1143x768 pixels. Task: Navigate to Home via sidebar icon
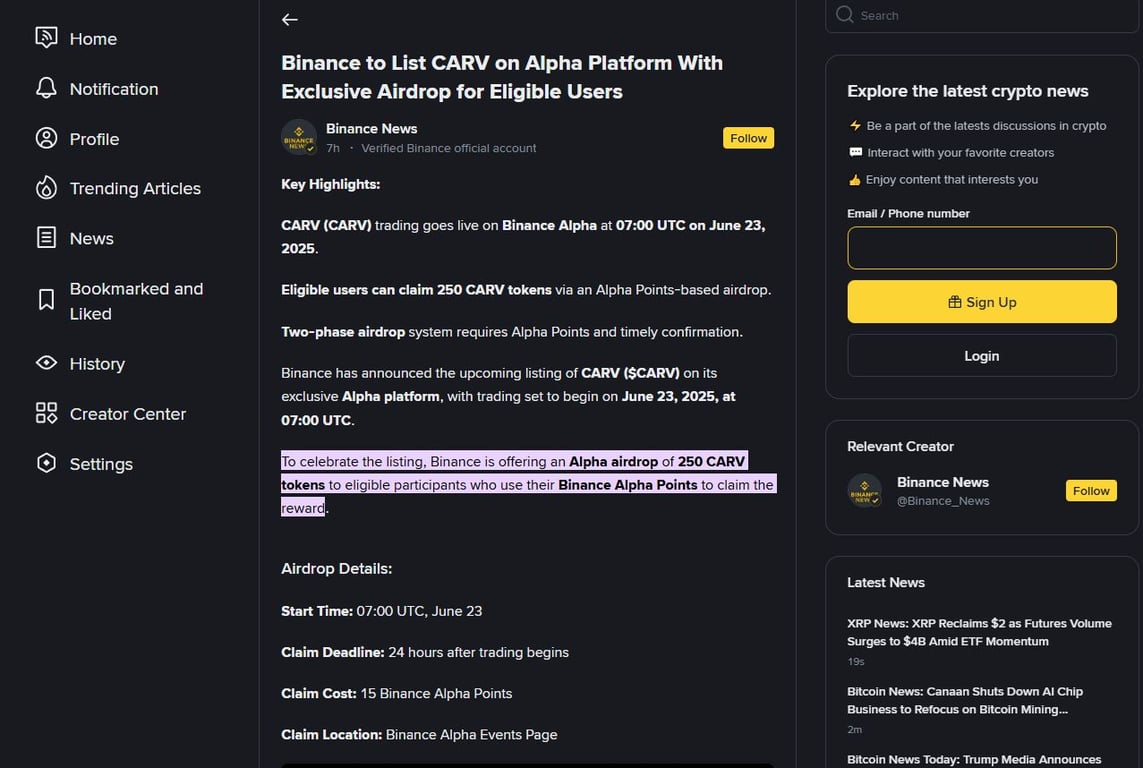pos(46,36)
